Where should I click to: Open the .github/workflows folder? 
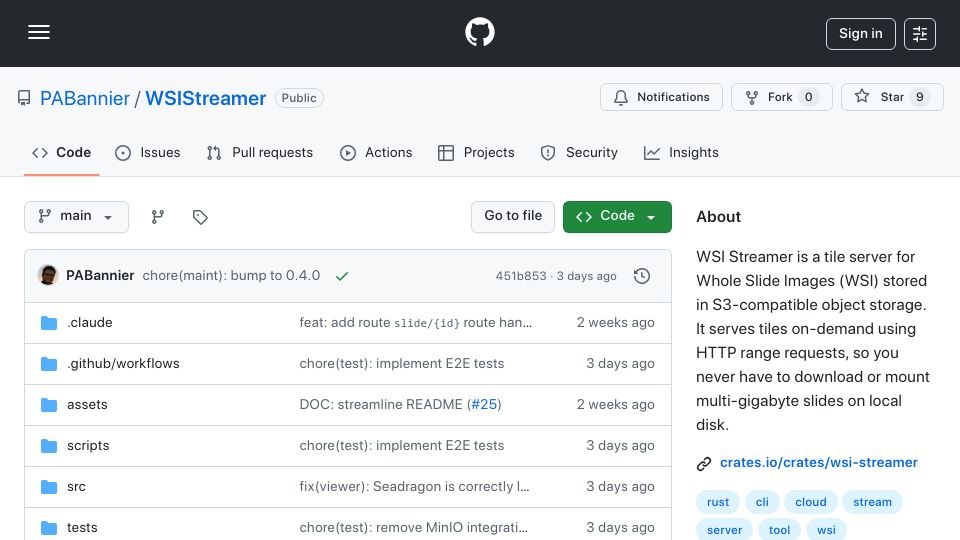(x=123, y=364)
